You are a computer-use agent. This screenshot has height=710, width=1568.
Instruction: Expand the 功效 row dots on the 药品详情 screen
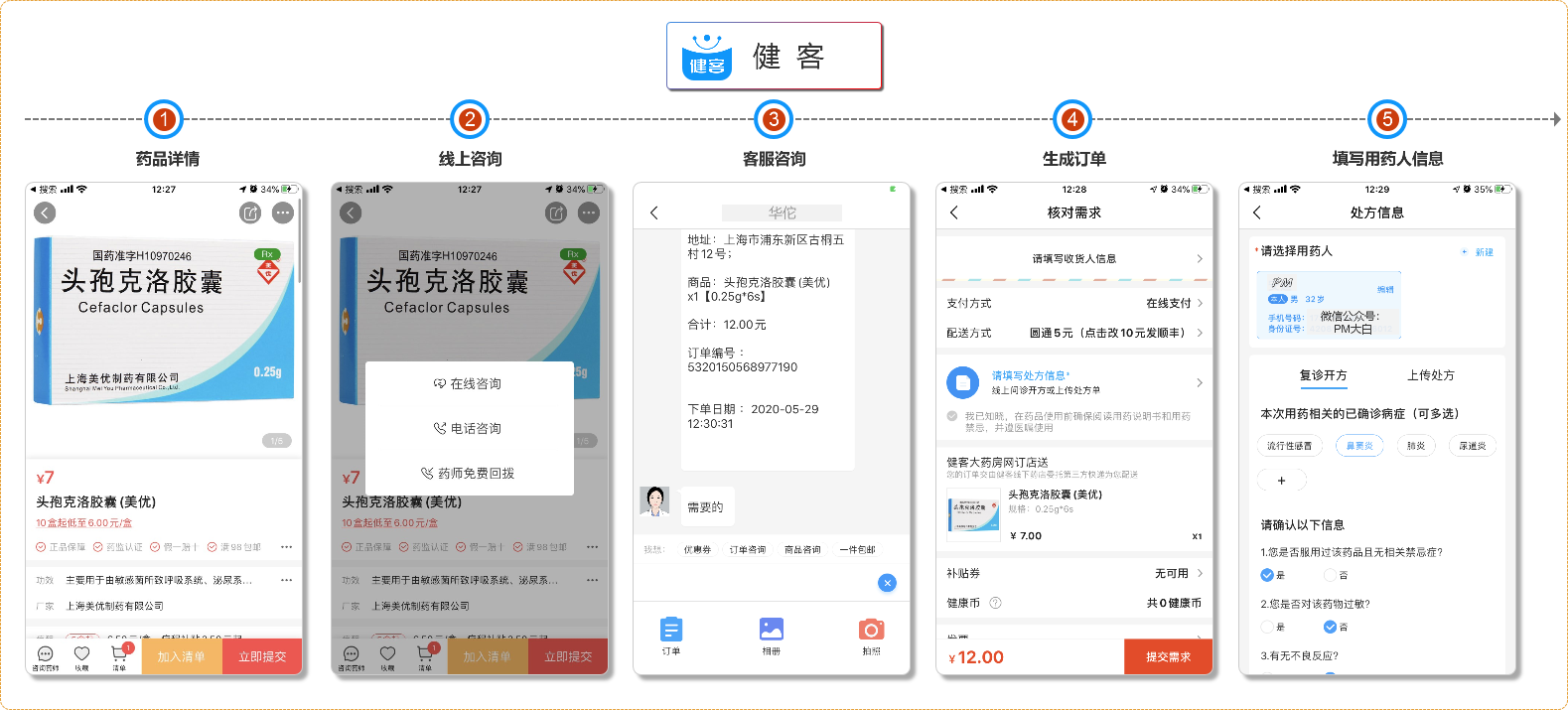[x=286, y=580]
